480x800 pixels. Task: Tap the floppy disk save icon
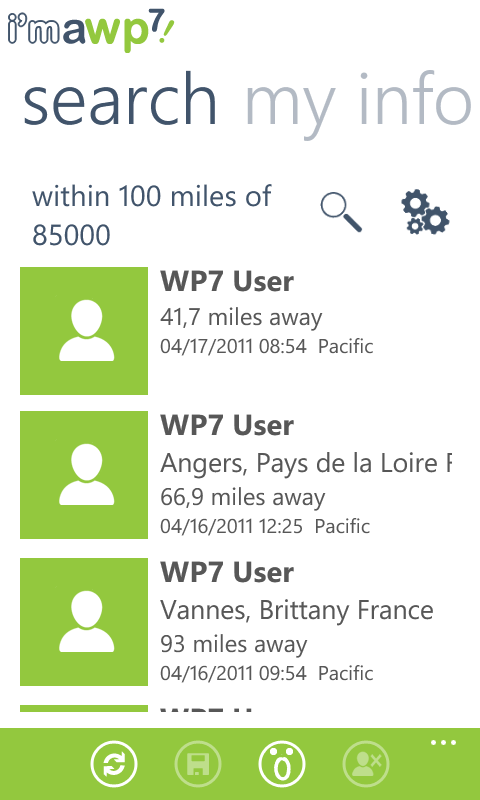pos(198,765)
